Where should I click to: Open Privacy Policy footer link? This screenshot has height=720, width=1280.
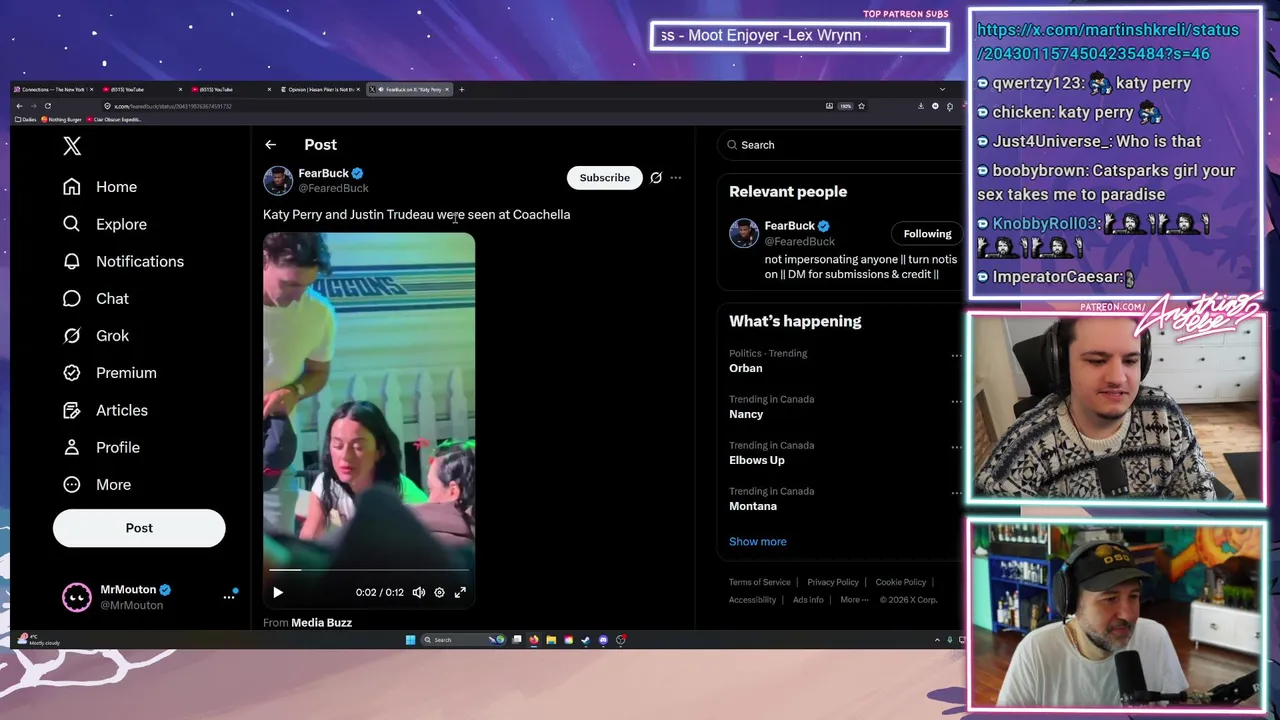[833, 582]
